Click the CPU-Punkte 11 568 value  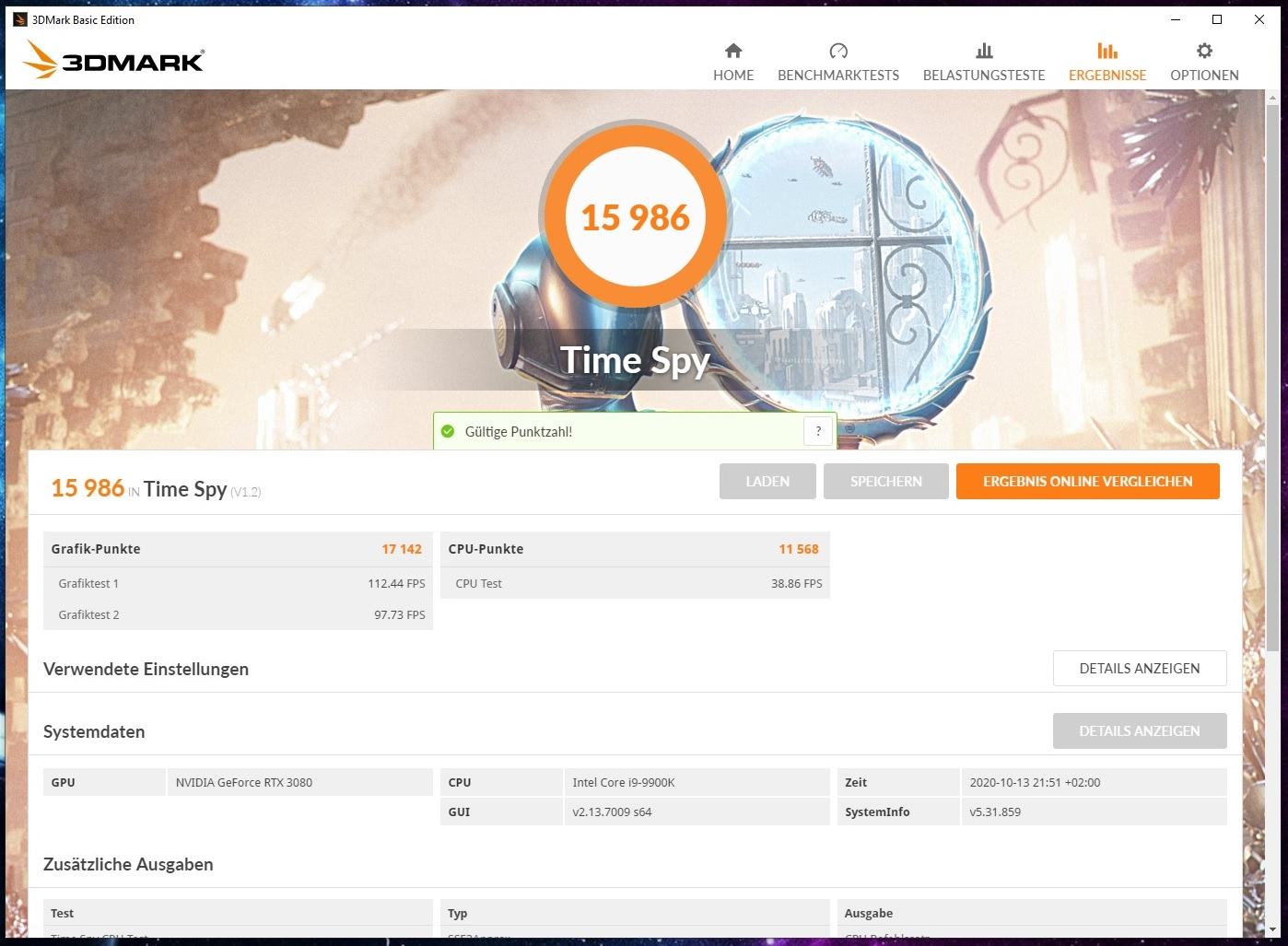799,549
